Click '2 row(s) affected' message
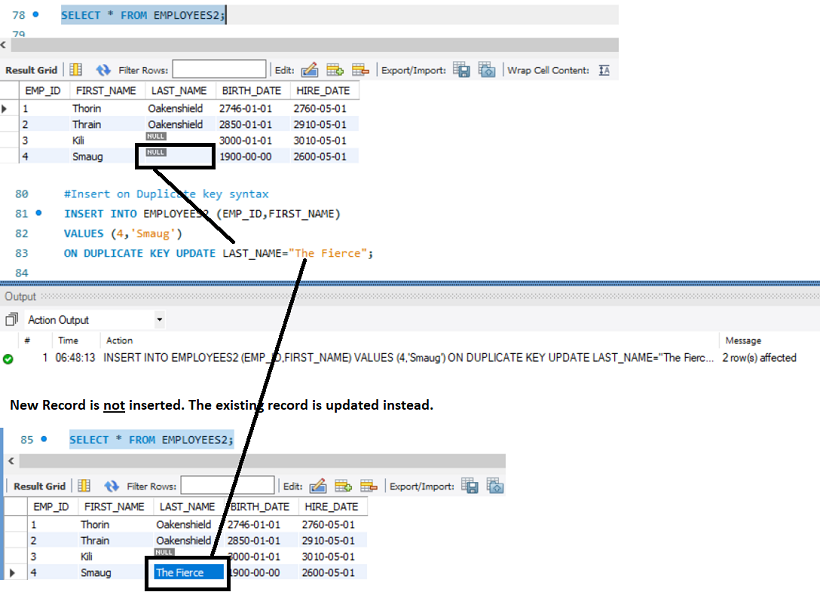The image size is (820, 601). (759, 358)
